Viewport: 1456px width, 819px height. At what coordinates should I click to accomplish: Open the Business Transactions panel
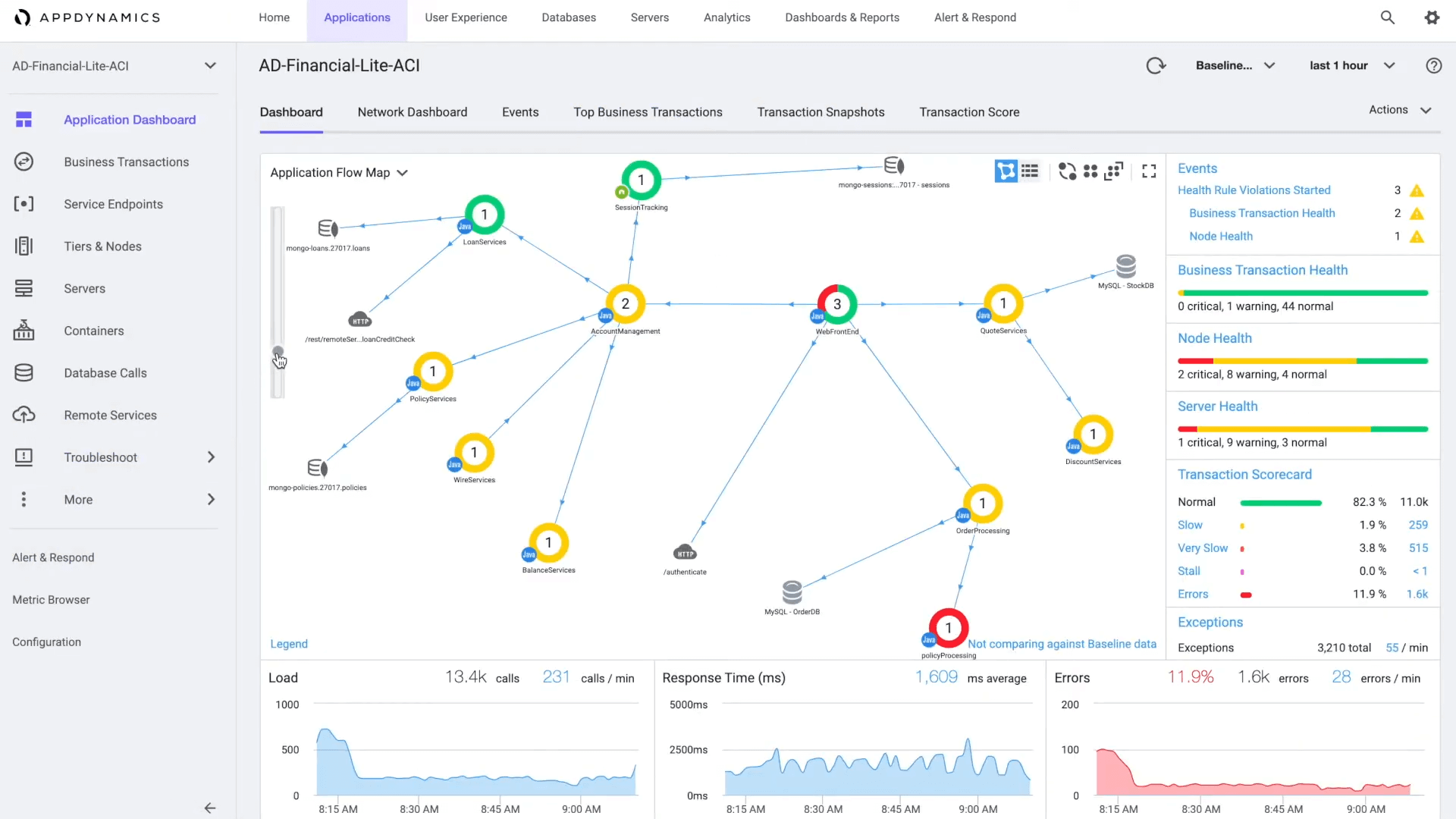click(126, 162)
